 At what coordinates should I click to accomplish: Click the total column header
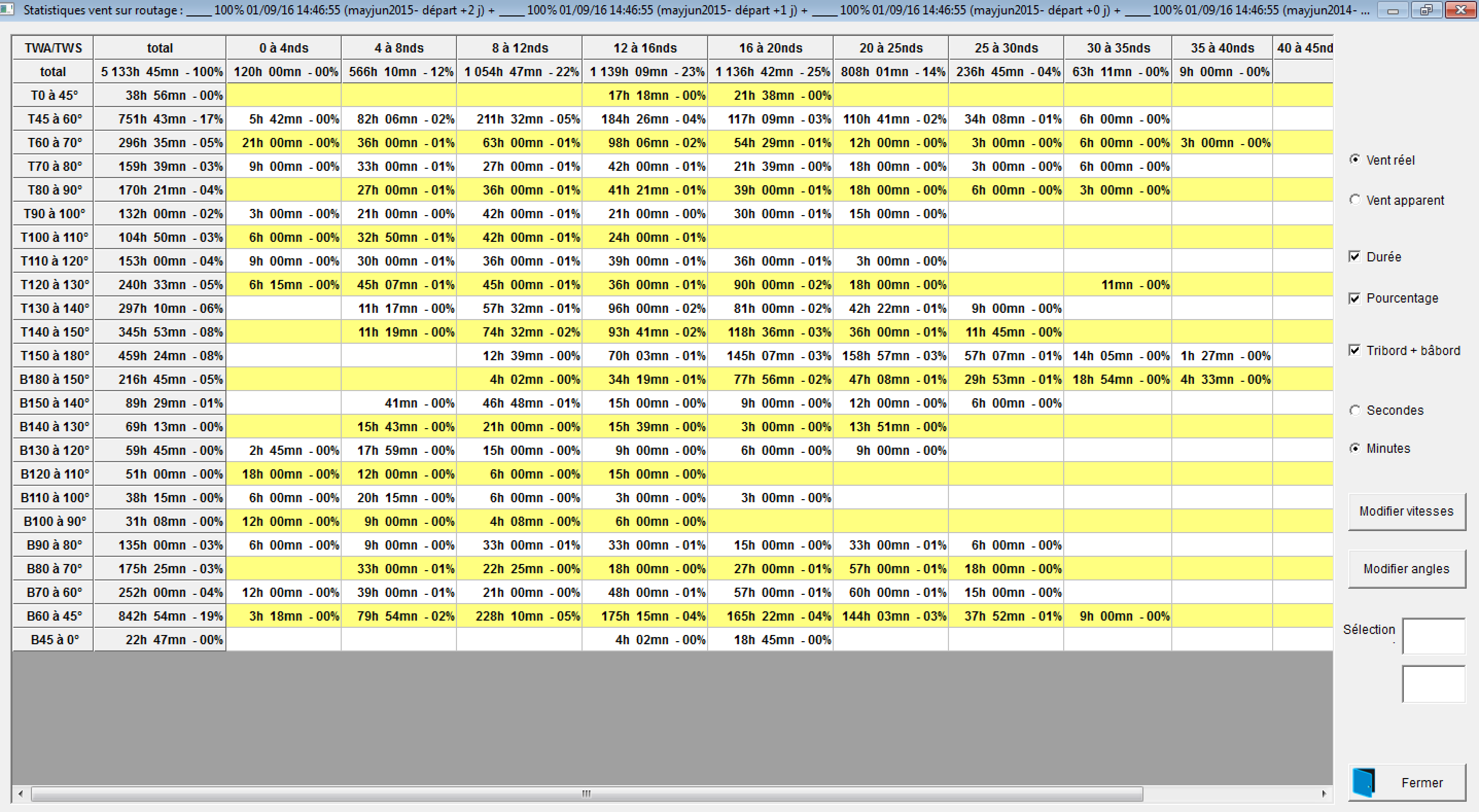(160, 48)
